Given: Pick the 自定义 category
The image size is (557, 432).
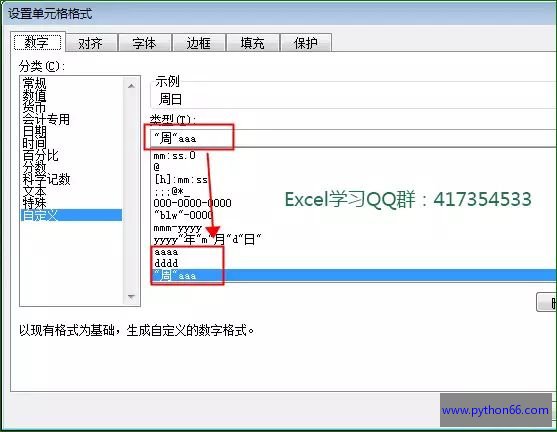Looking at the screenshot, I should 71,215.
